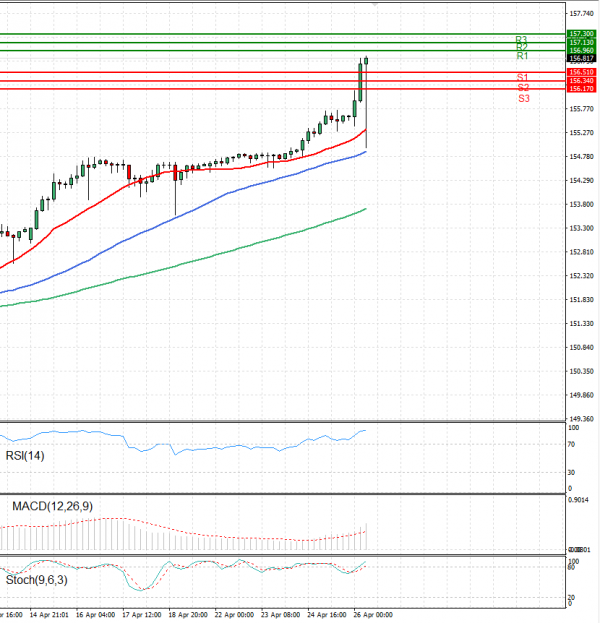
Task: Click the 149.360 price axis value
Action: (581, 419)
